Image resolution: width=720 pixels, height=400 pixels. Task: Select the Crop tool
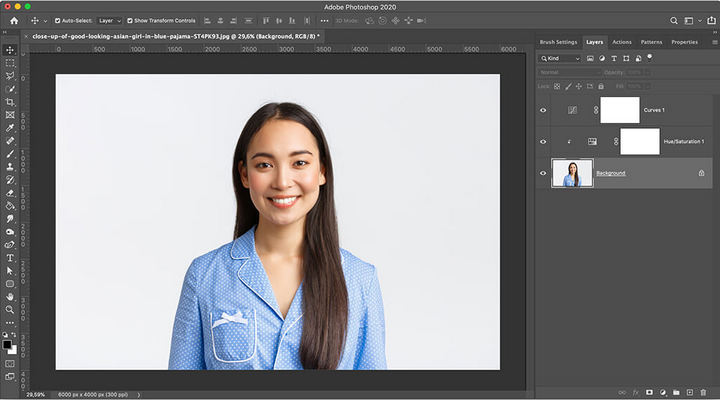point(10,102)
